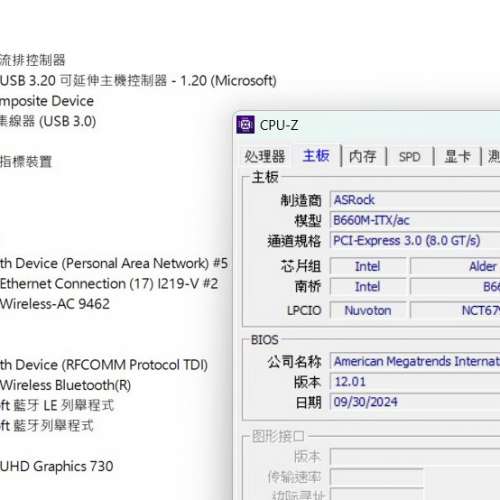This screenshot has width=500, height=500.
Task: Open the SPD tab in CPU-Z
Action: (410, 157)
